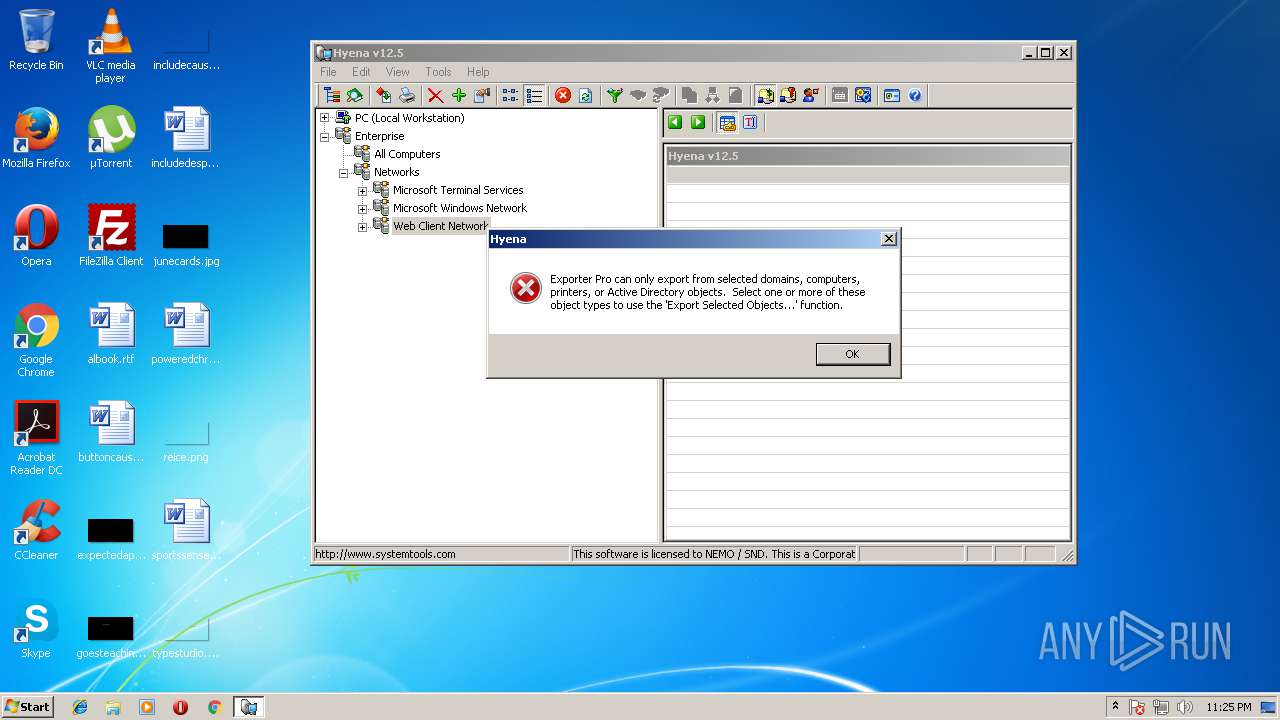Click the print toolbar icon
Image resolution: width=1280 pixels, height=720 pixels.
tap(407, 96)
